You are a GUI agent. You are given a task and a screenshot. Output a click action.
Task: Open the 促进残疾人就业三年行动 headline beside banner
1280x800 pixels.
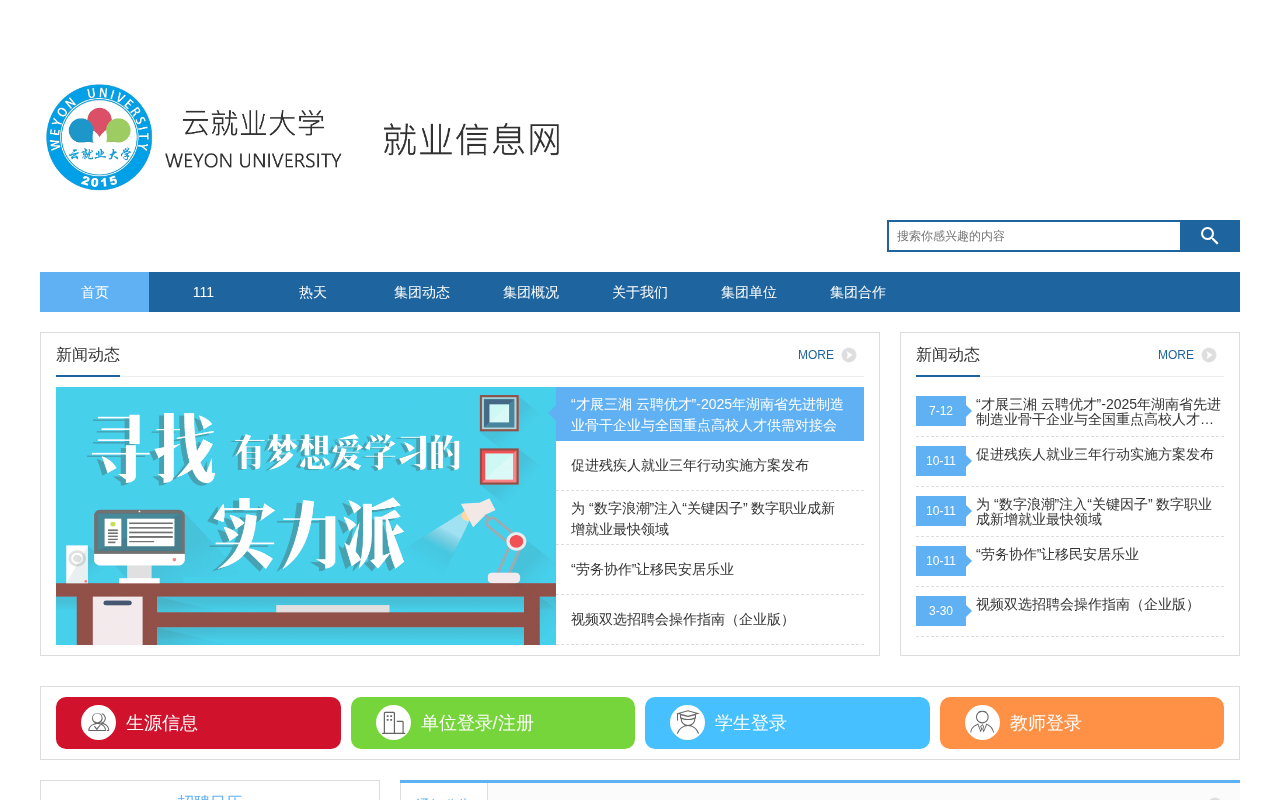pos(690,465)
